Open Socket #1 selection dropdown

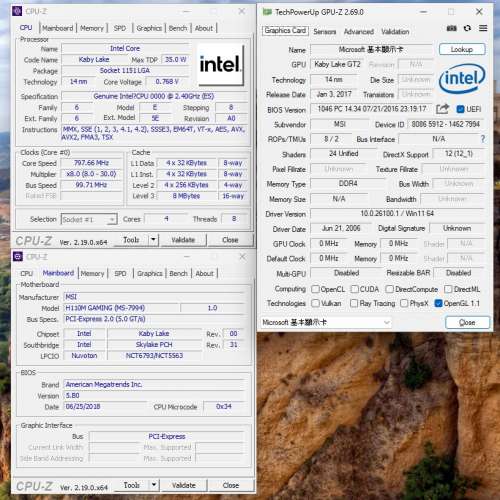tap(89, 219)
